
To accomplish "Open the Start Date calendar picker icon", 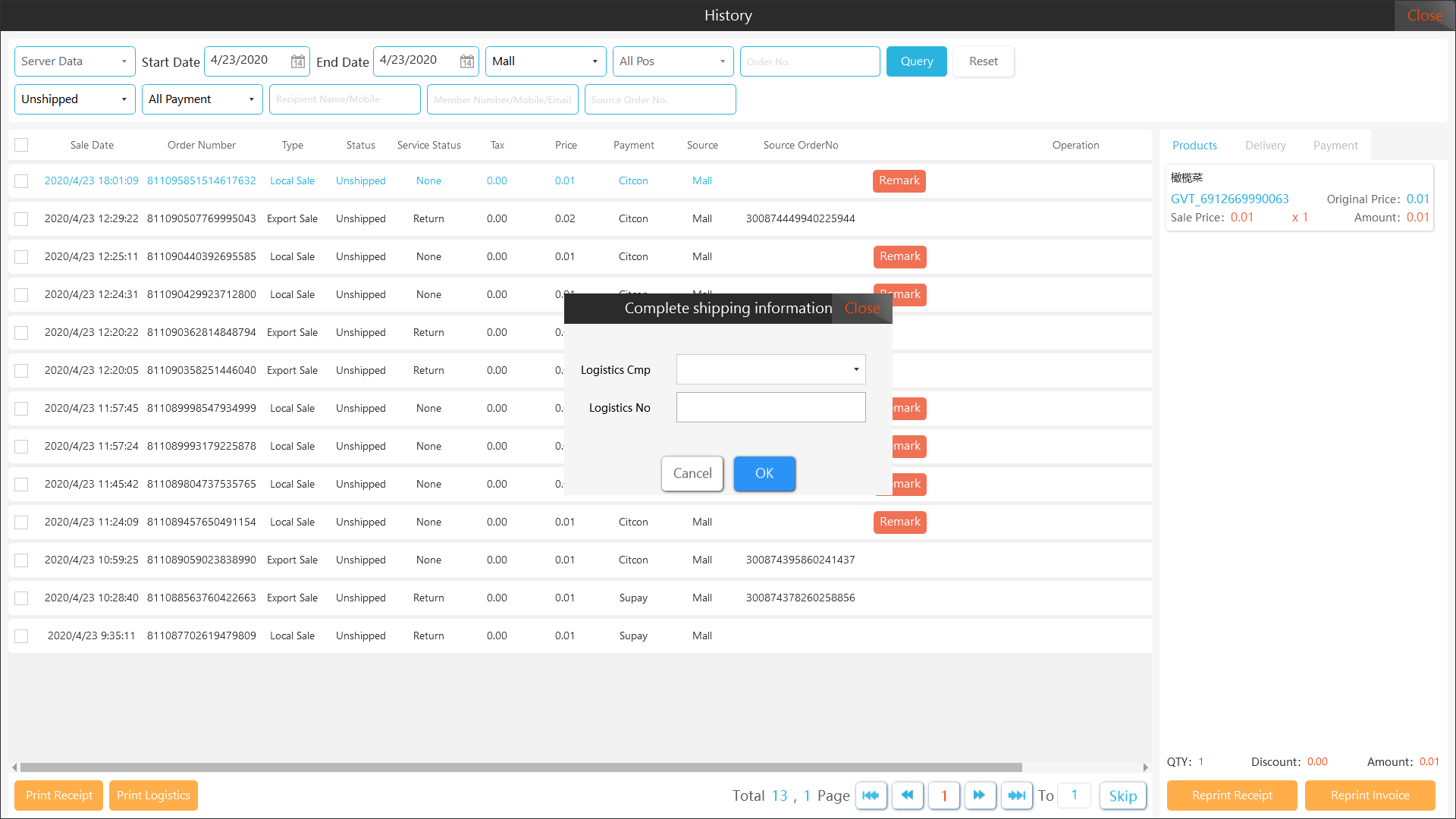I will point(298,61).
